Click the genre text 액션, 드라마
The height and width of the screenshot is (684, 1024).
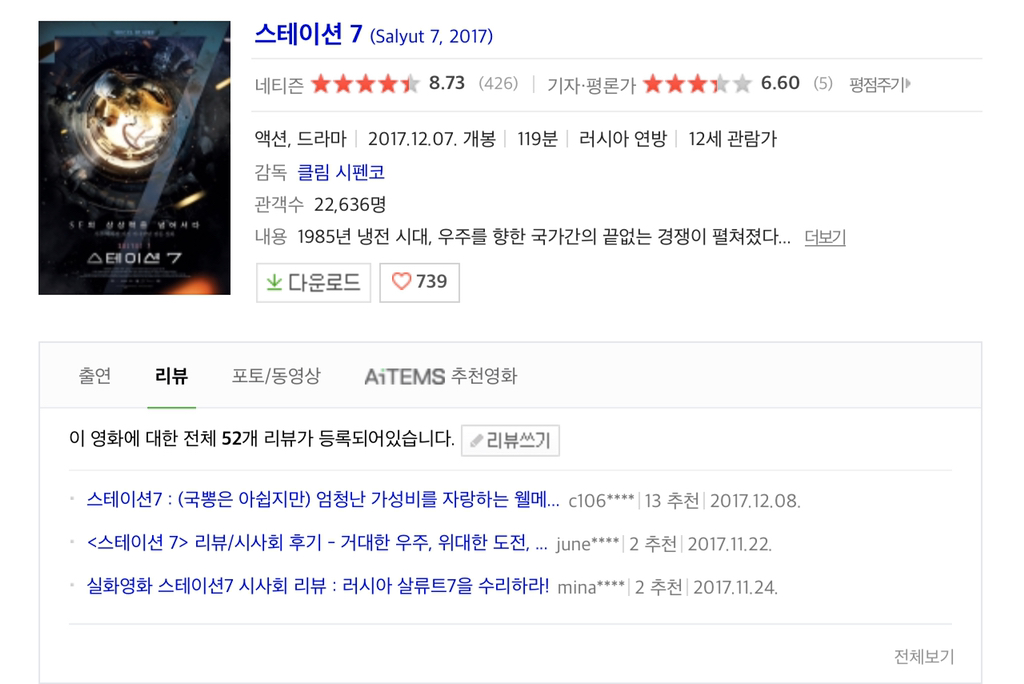coord(300,138)
